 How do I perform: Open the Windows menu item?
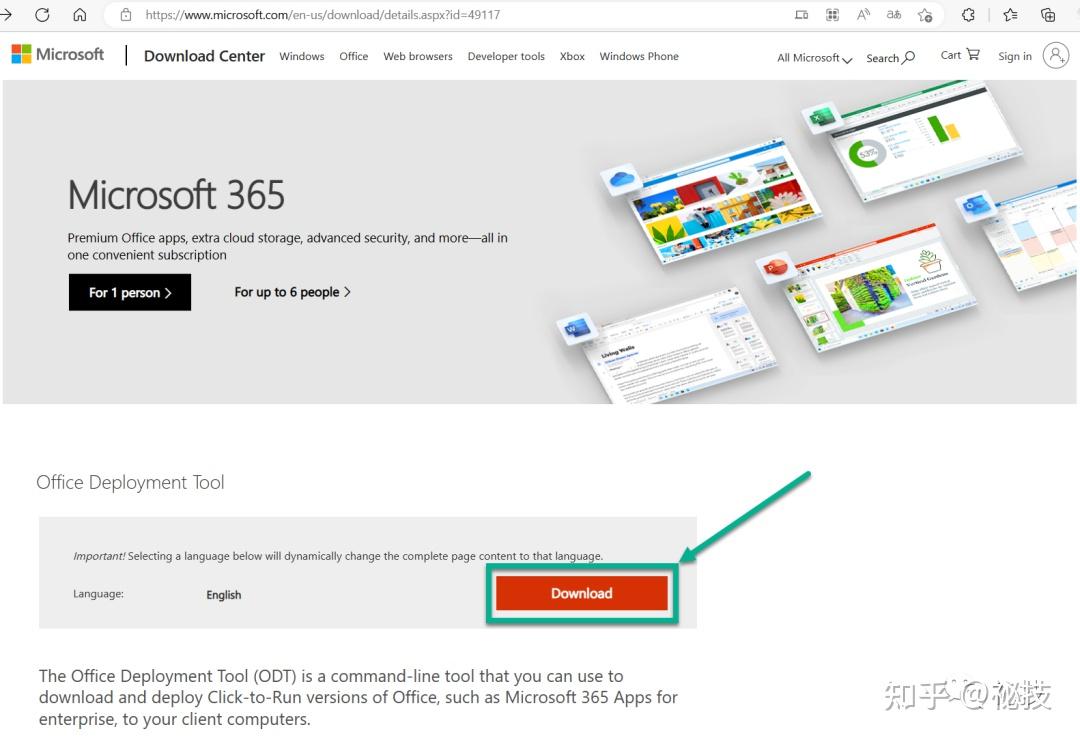coord(302,56)
